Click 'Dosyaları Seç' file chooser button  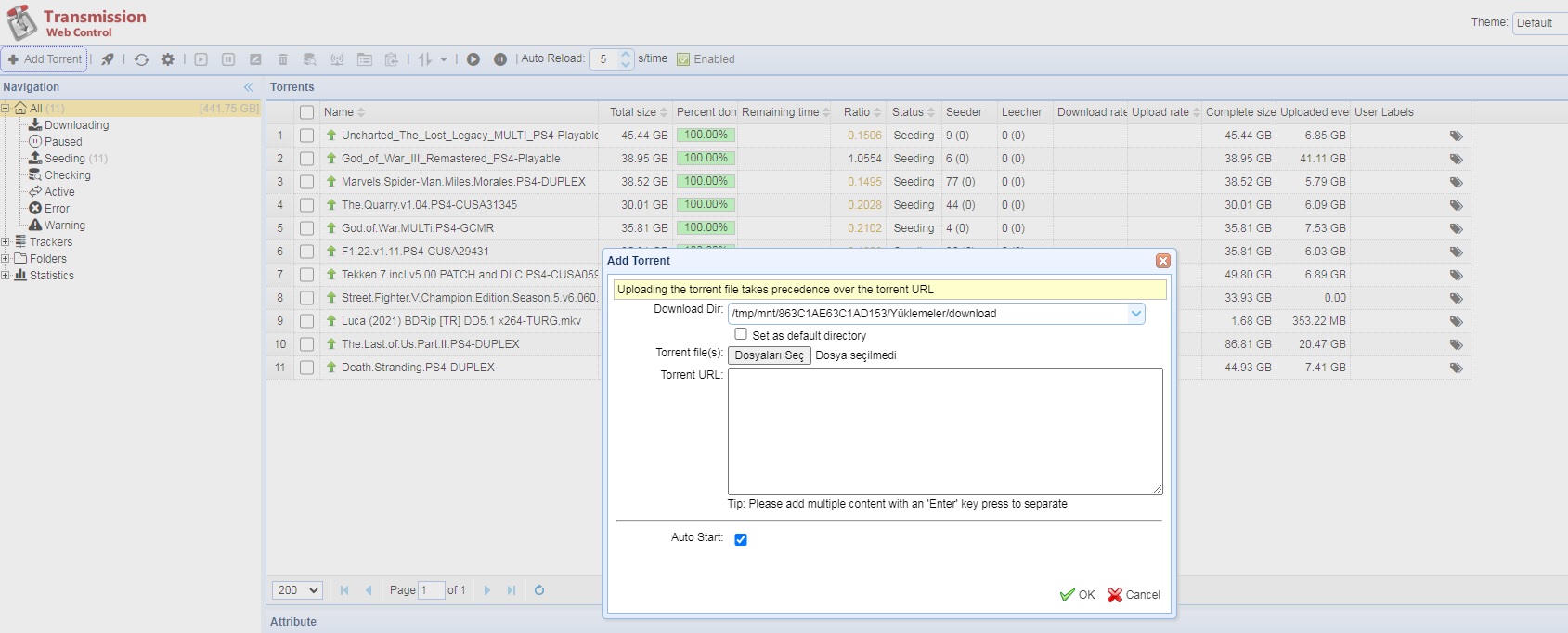(x=769, y=355)
